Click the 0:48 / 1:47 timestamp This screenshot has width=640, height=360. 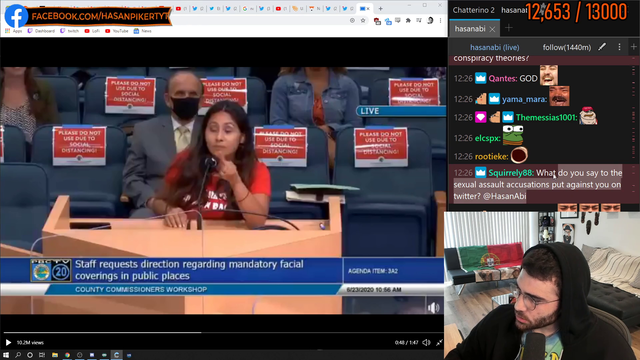pos(407,343)
